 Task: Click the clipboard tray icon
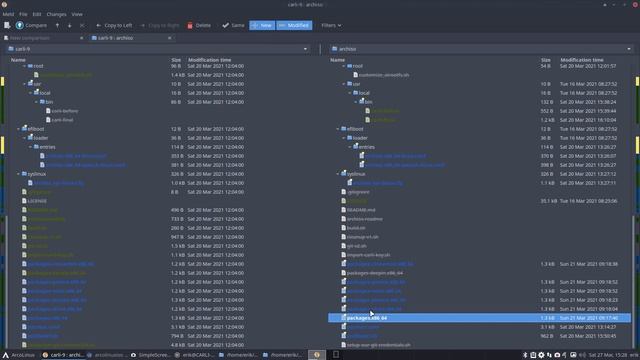click(x=533, y=355)
